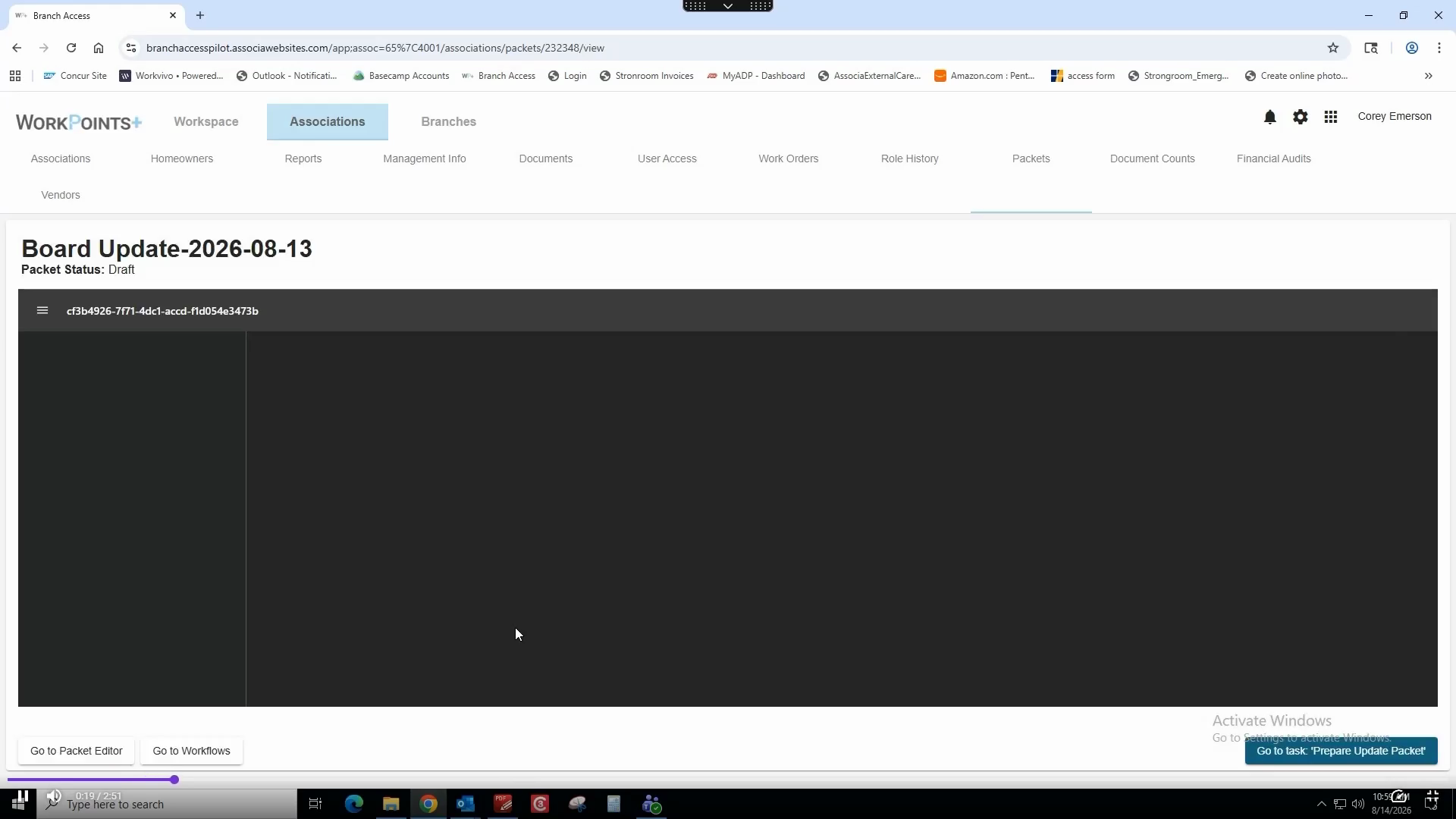Open the Work Orders section

tap(789, 158)
